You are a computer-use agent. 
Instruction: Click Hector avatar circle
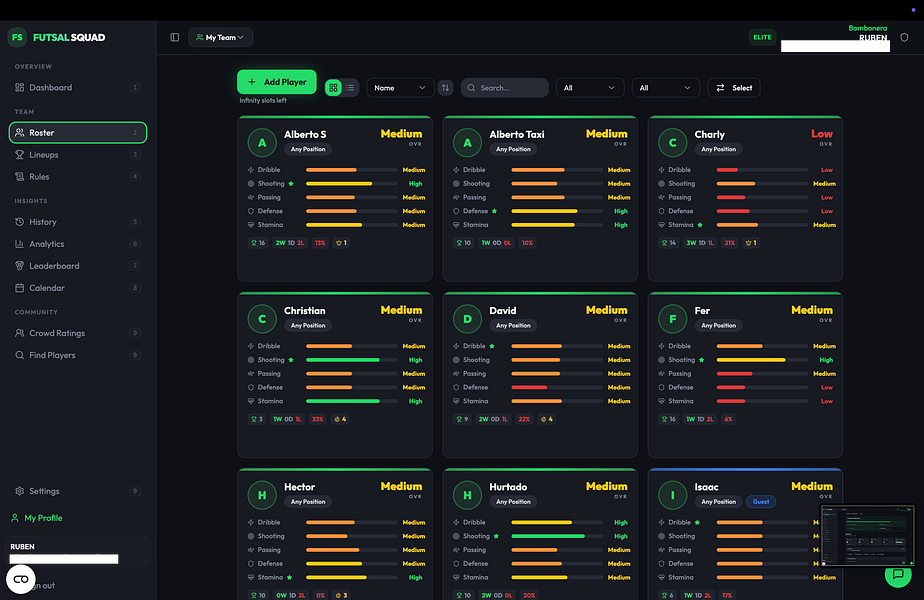pos(262,495)
